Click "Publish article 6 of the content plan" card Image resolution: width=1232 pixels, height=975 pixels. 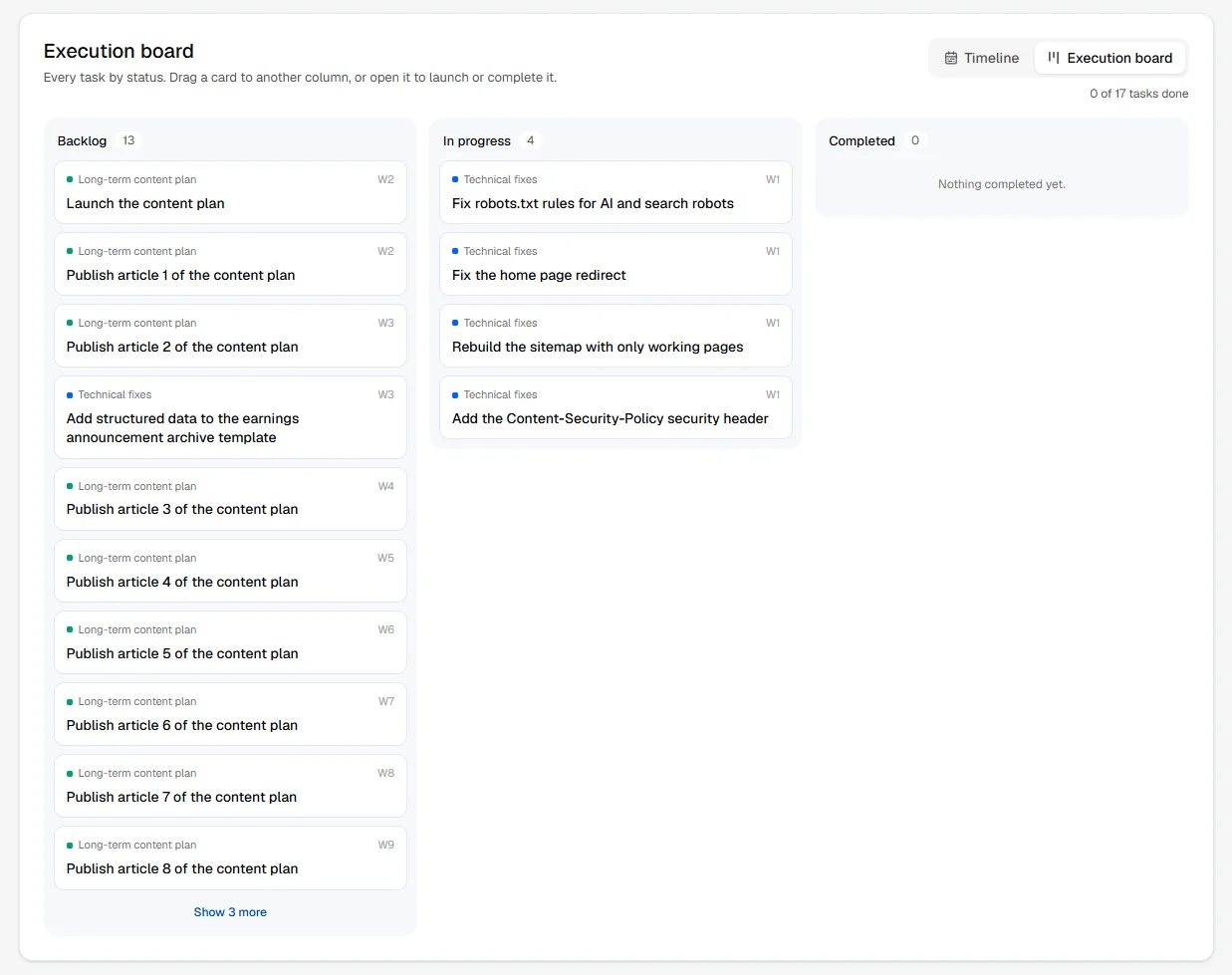click(x=230, y=714)
